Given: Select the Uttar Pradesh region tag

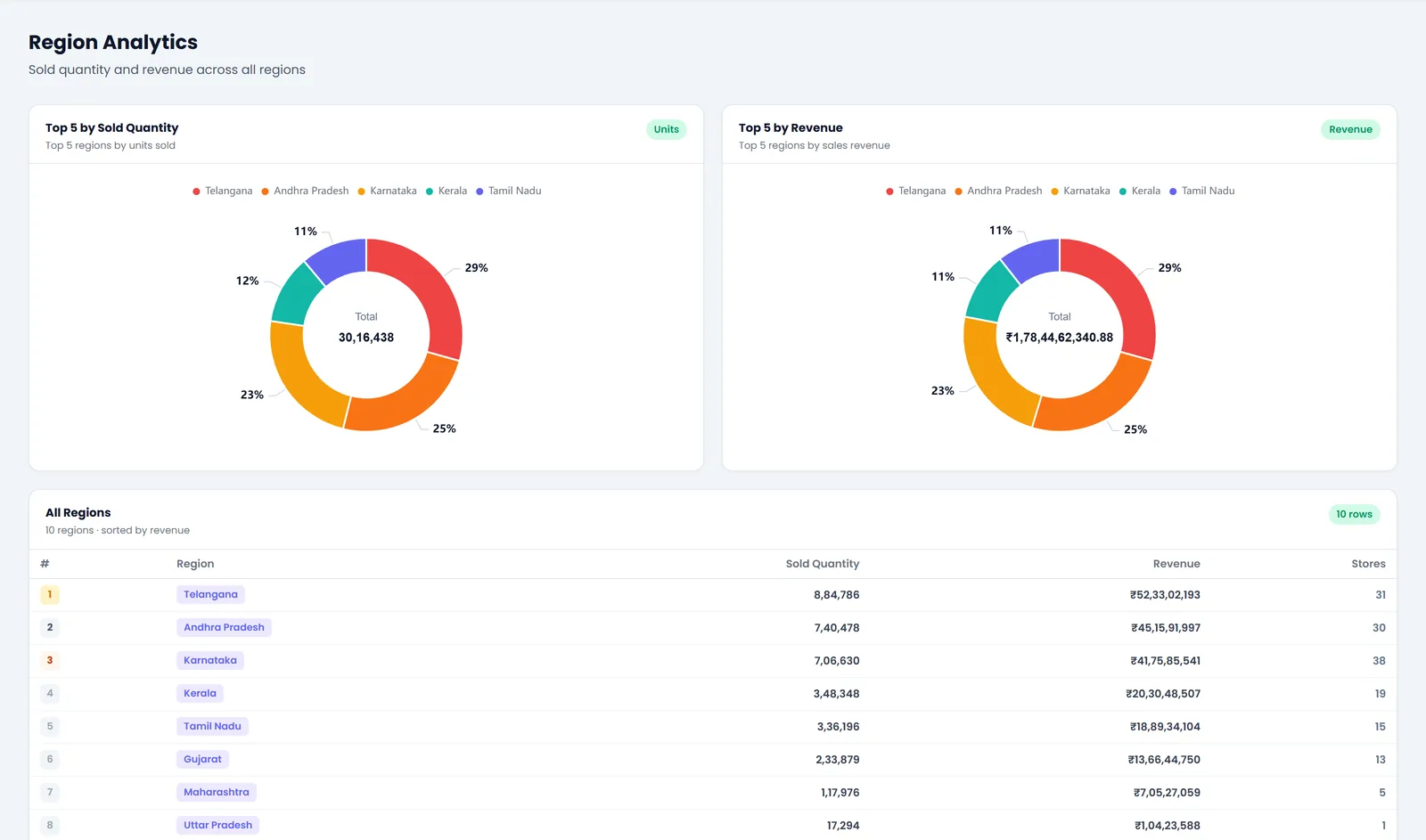Looking at the screenshot, I should (217, 825).
